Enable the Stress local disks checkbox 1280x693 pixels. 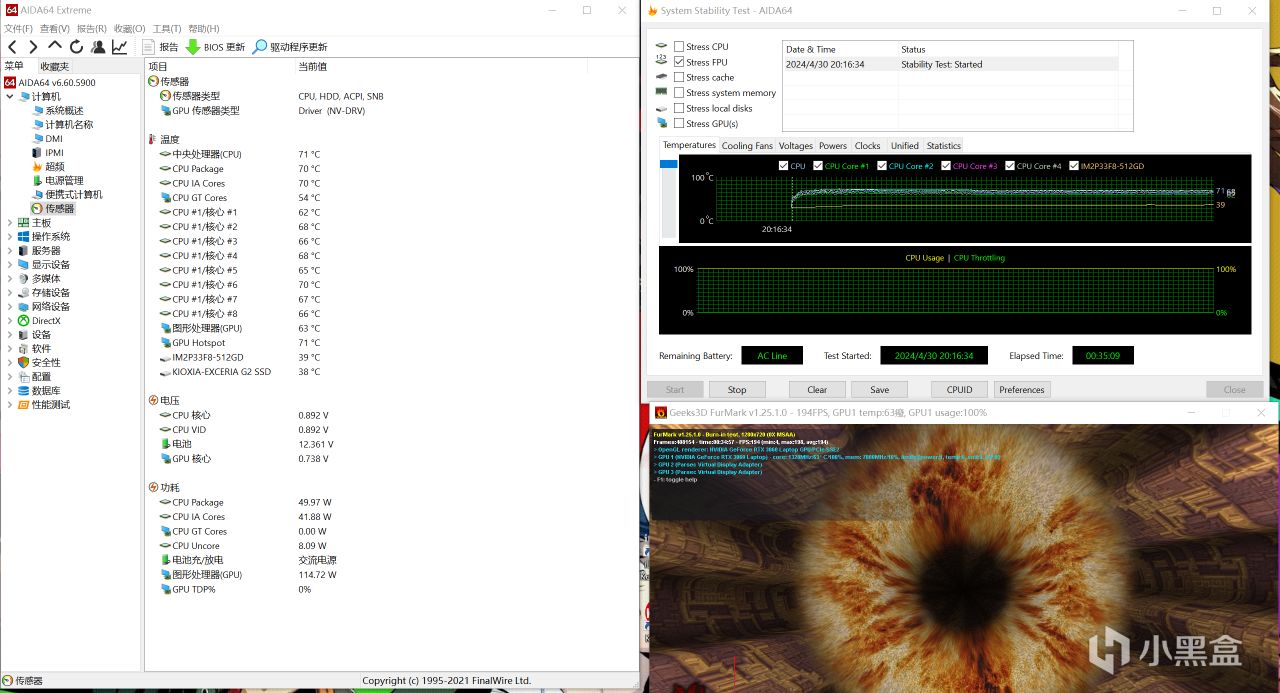[x=679, y=108]
